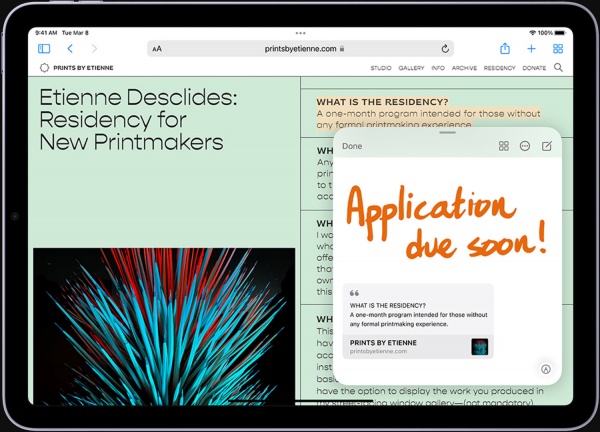Tap Done to close Quick Note
The width and height of the screenshot is (600, 432).
click(352, 146)
